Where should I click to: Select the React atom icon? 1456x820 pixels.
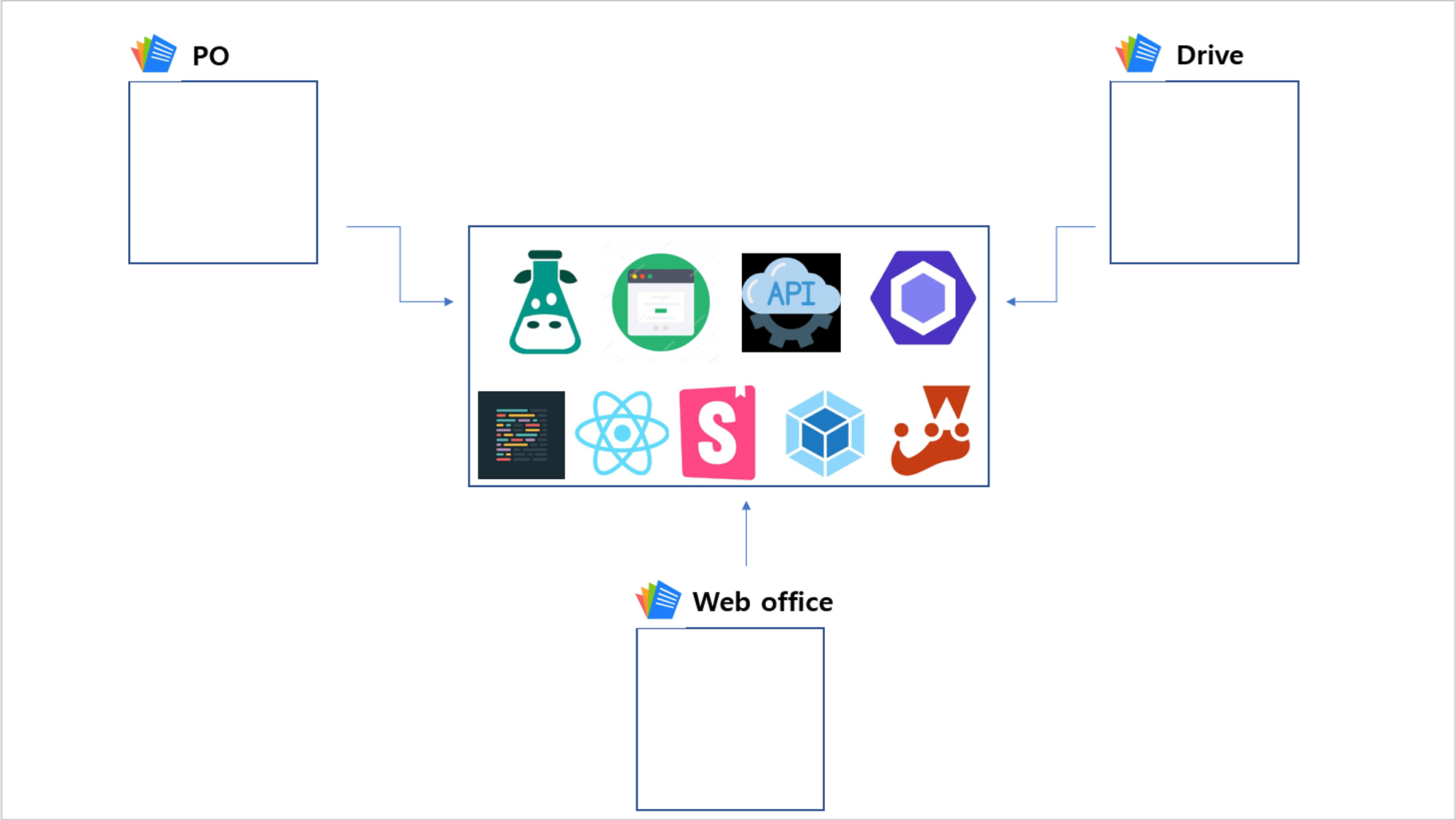click(620, 435)
